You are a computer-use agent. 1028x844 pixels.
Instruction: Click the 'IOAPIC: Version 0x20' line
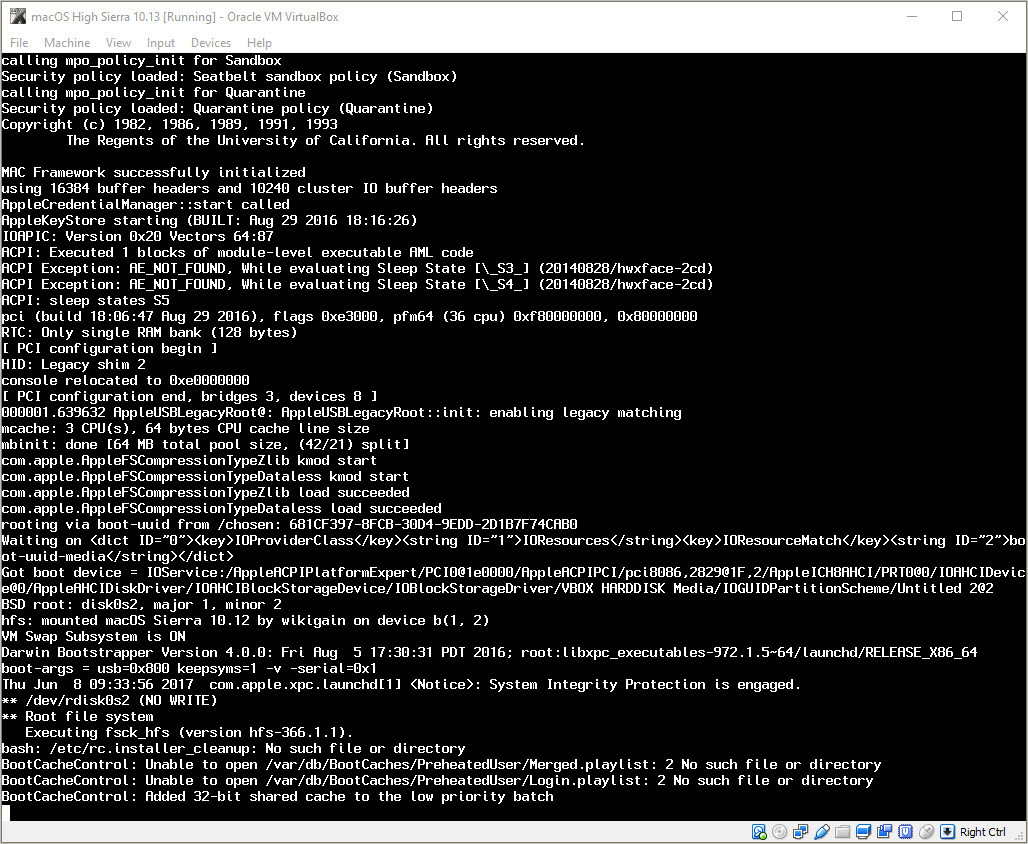click(137, 237)
